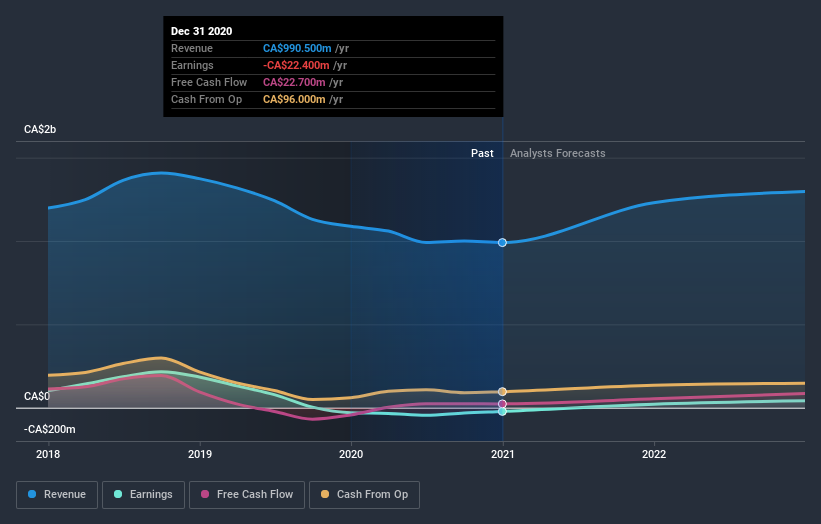Toggle the Free Cash Flow legend button

(247, 495)
